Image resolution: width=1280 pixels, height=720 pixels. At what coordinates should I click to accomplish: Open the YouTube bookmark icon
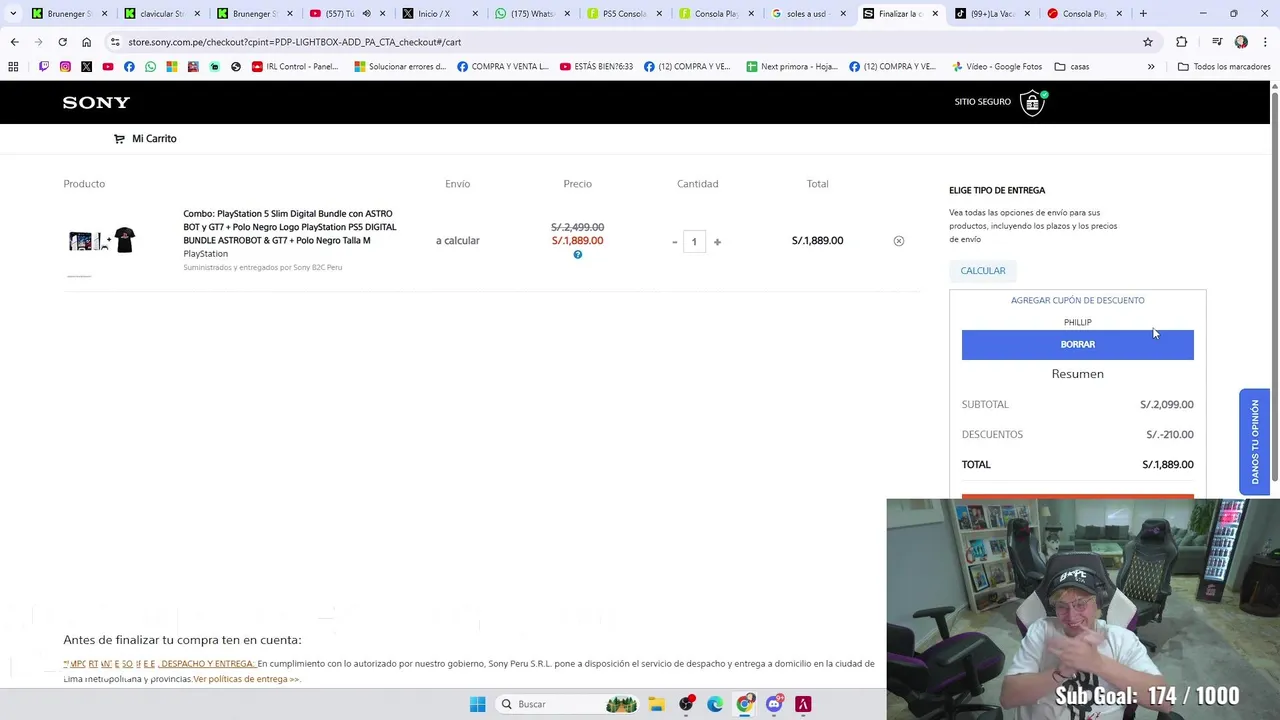coord(108,67)
